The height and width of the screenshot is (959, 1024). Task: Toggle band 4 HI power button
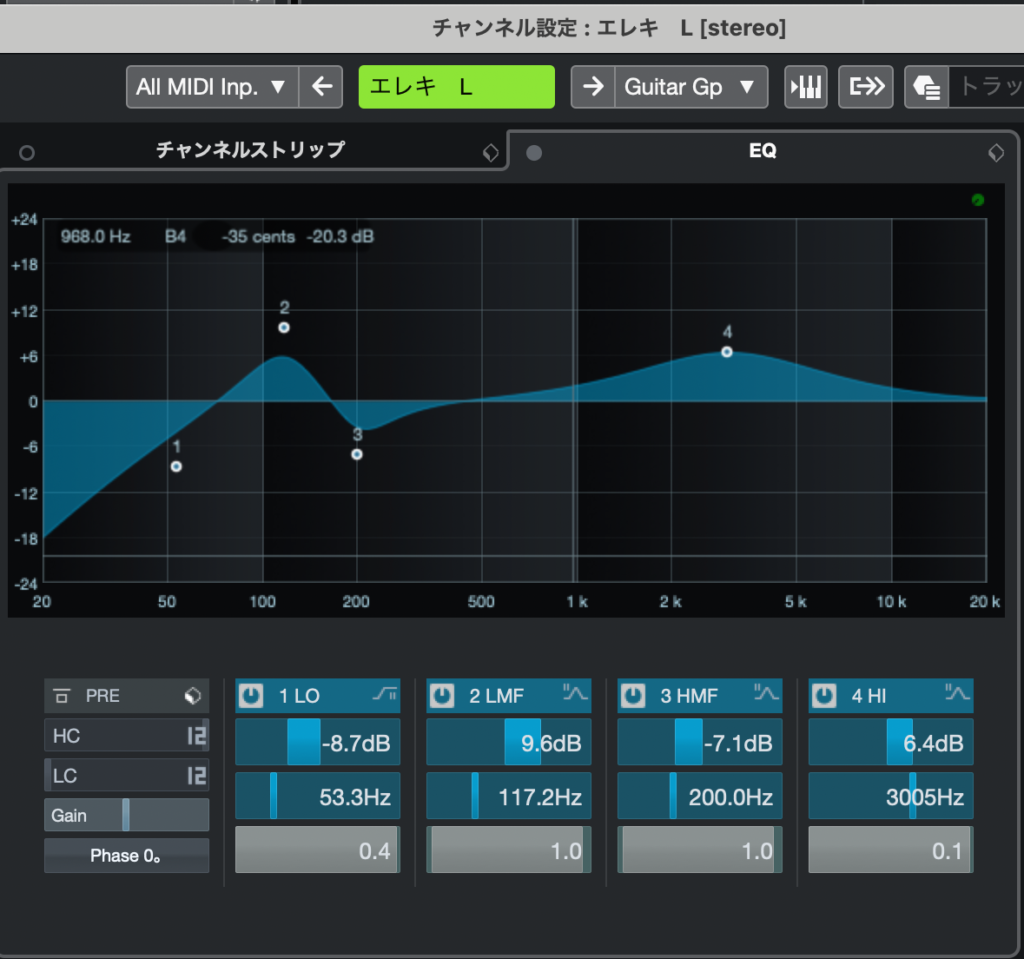[824, 696]
